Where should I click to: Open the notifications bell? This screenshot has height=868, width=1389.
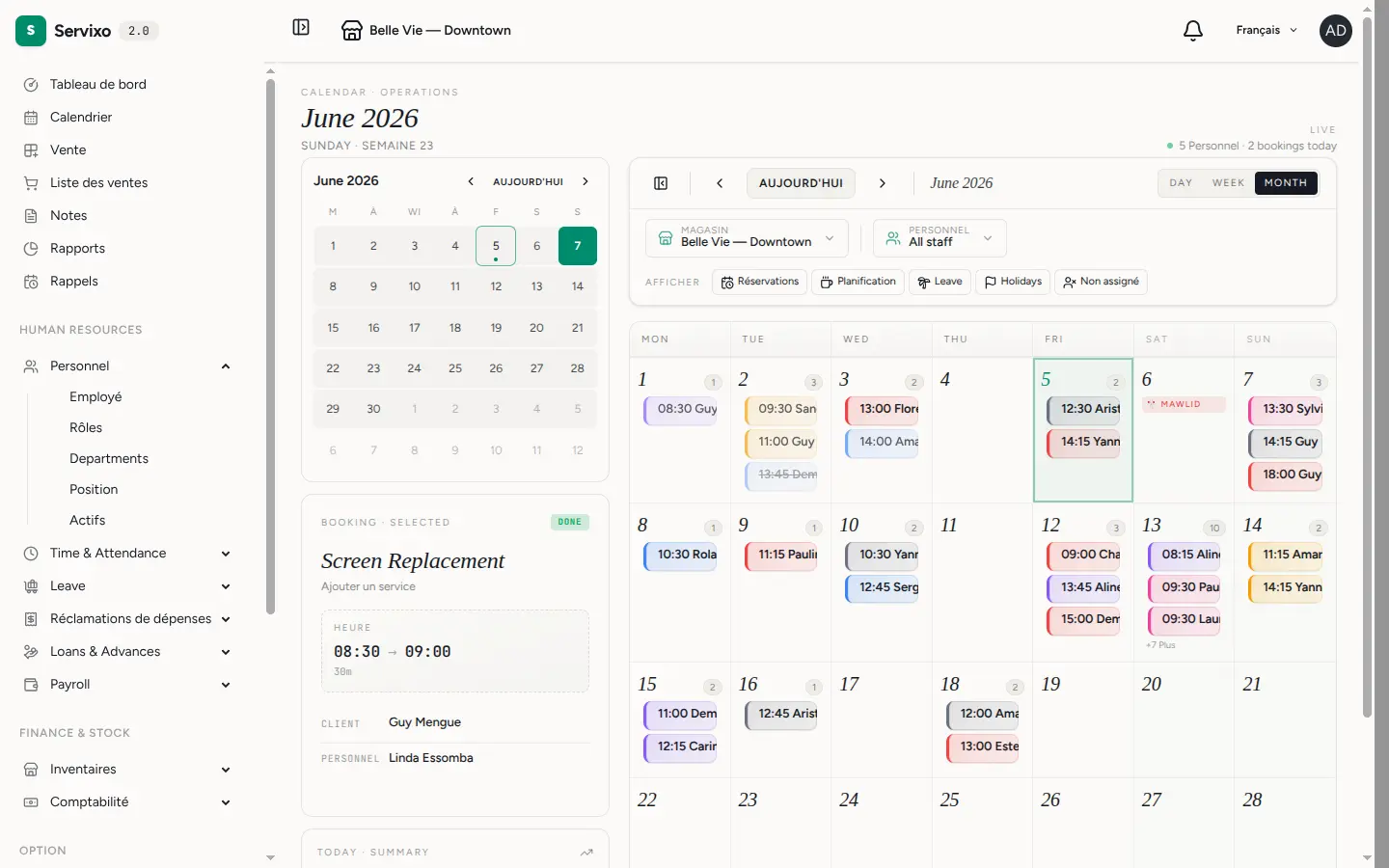pyautogui.click(x=1193, y=31)
